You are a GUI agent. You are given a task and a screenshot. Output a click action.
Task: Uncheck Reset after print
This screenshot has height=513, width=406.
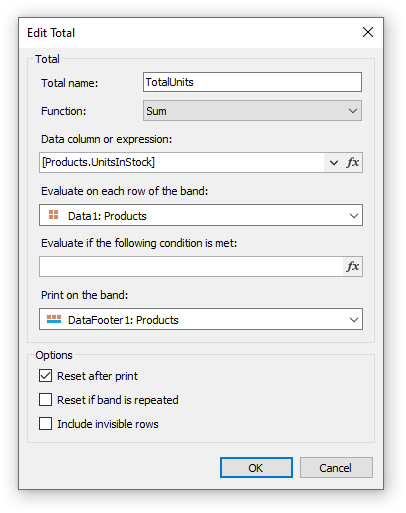(x=45, y=376)
